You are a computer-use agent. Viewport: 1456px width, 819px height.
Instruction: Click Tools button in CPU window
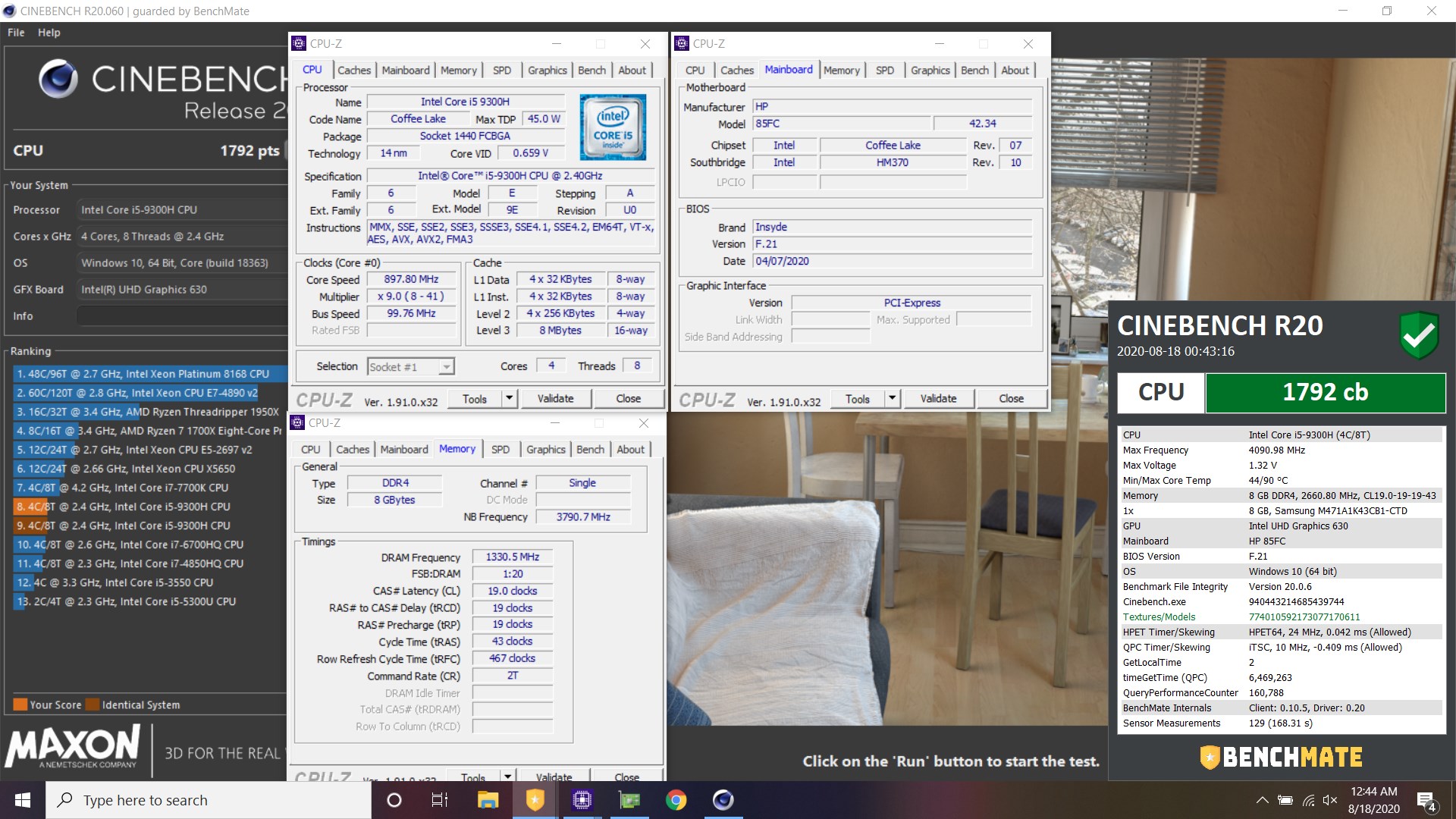[475, 398]
